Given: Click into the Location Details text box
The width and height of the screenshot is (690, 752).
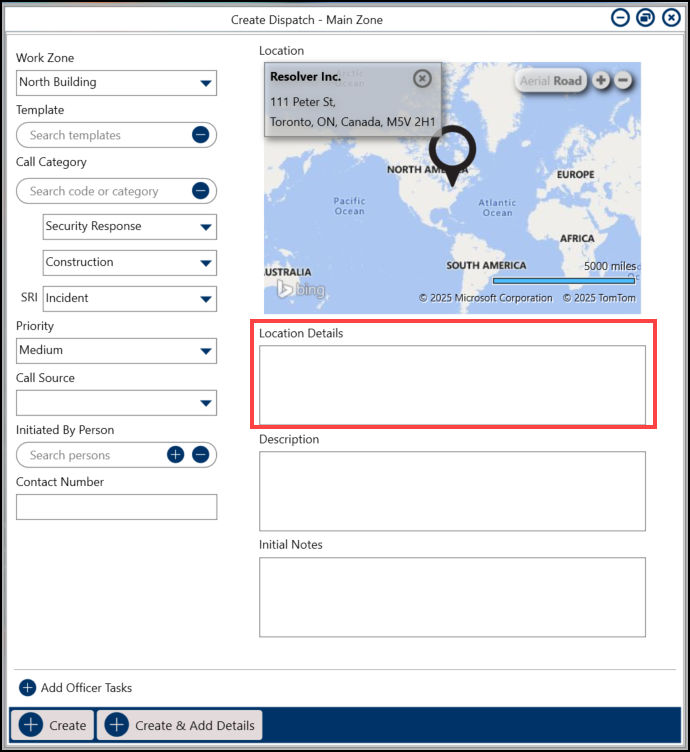Looking at the screenshot, I should click(x=452, y=385).
